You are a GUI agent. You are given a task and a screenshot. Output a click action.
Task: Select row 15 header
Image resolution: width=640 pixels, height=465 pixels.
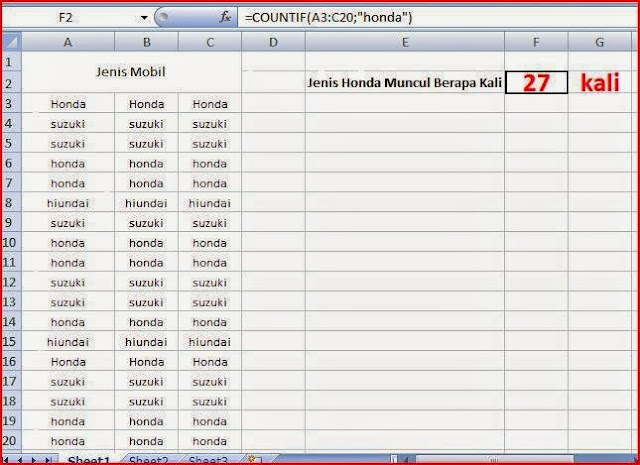tap(11, 342)
